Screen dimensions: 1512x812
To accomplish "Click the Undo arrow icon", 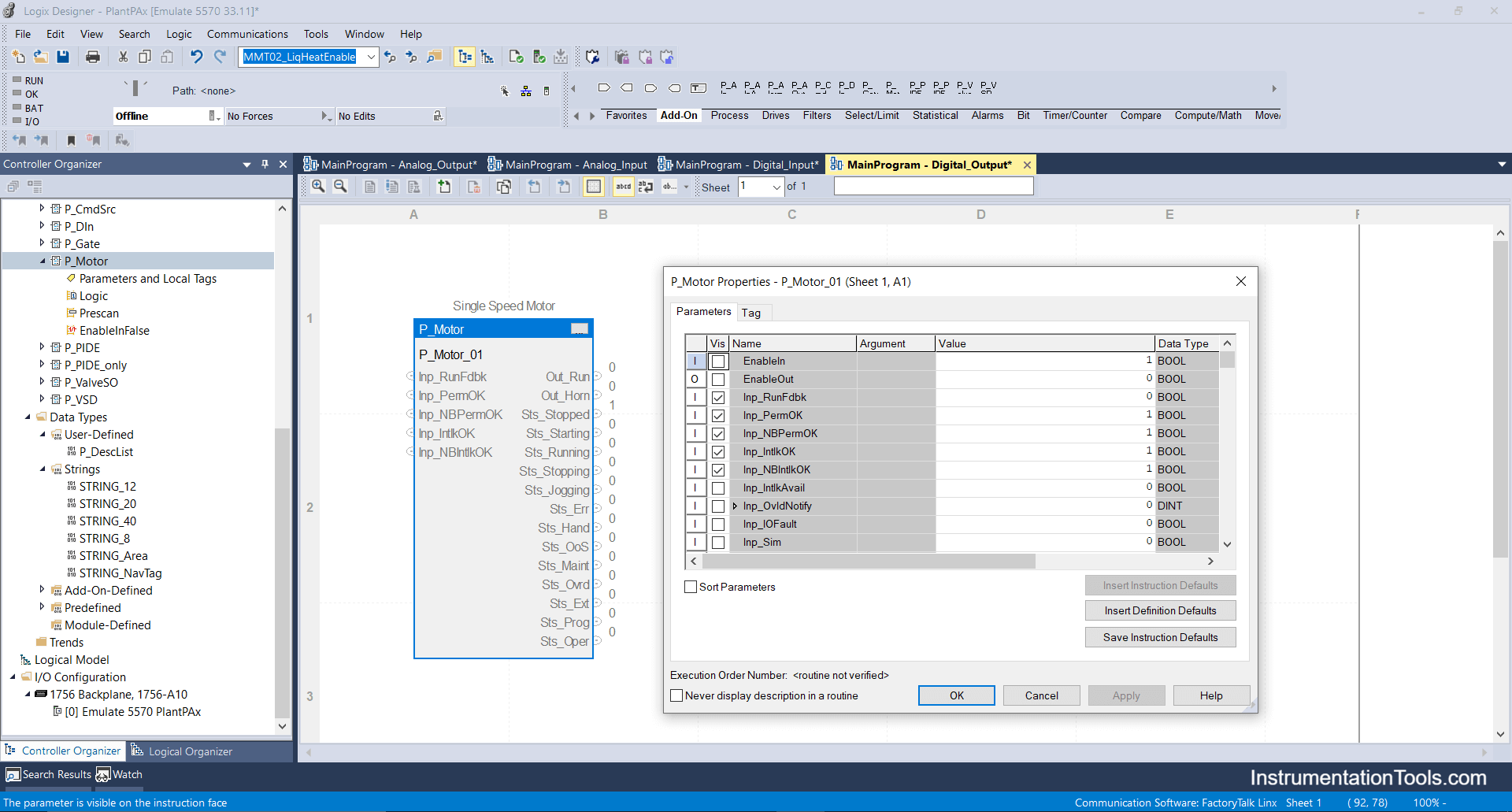I will point(196,57).
